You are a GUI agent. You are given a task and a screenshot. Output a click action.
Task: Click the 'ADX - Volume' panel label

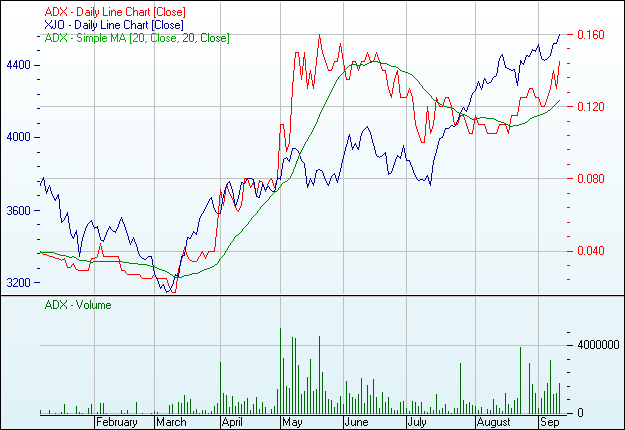coord(78,305)
